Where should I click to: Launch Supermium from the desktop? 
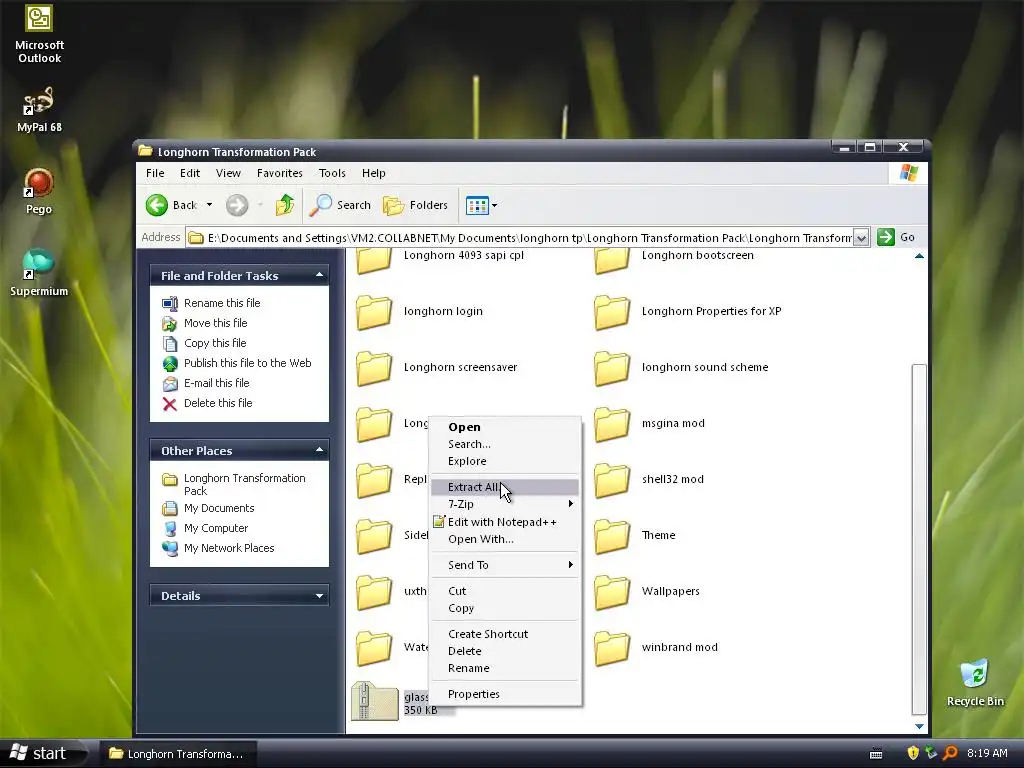39,273
